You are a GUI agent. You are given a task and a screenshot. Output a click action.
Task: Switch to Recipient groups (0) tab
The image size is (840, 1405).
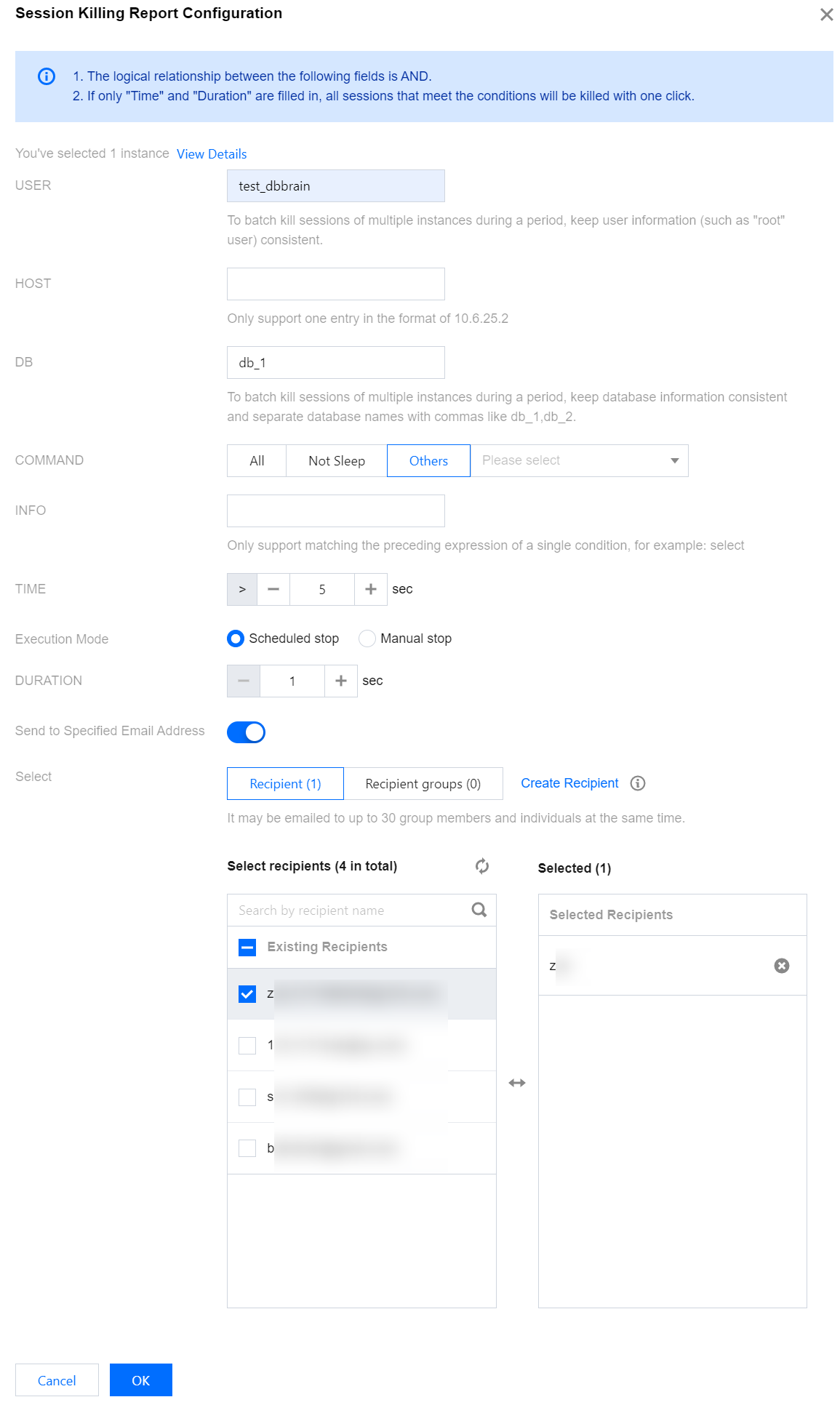click(x=423, y=784)
